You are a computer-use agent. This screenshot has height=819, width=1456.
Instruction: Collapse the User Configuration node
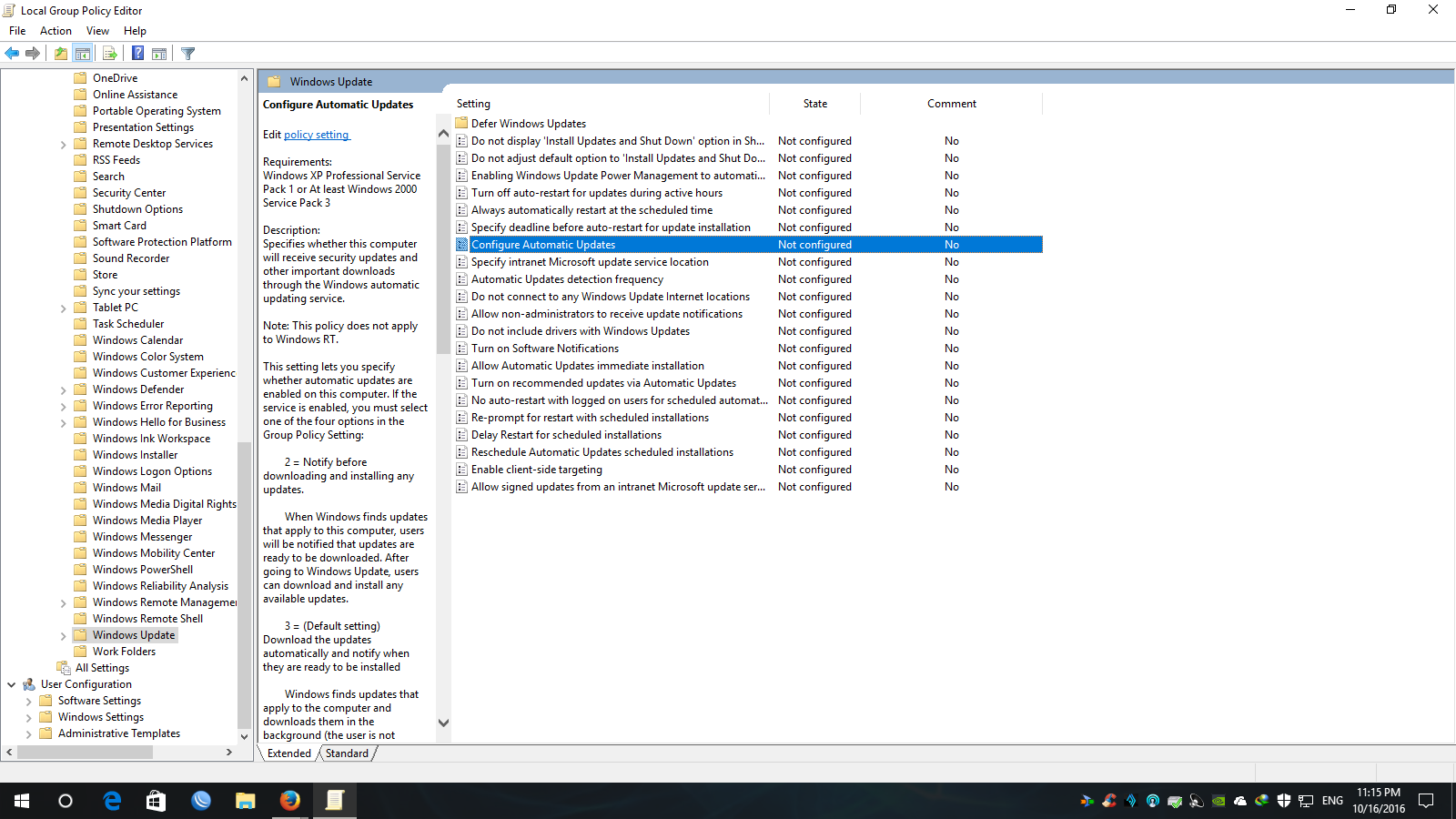(11, 684)
